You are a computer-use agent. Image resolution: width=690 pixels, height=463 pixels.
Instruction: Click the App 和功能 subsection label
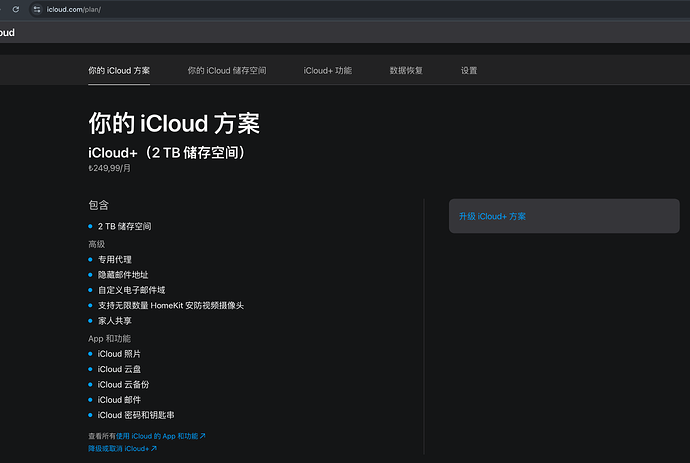[109, 338]
